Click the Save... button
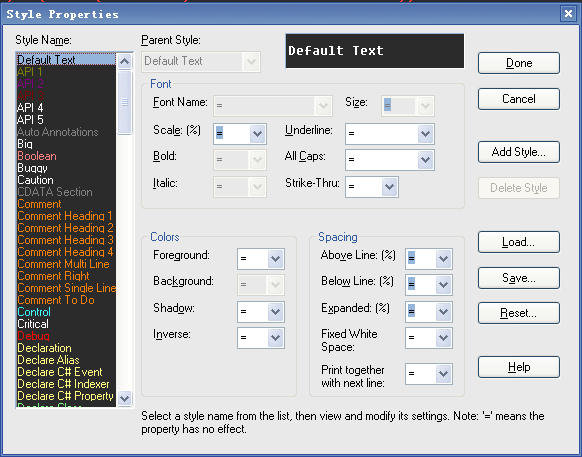582x457 pixels. tap(519, 278)
